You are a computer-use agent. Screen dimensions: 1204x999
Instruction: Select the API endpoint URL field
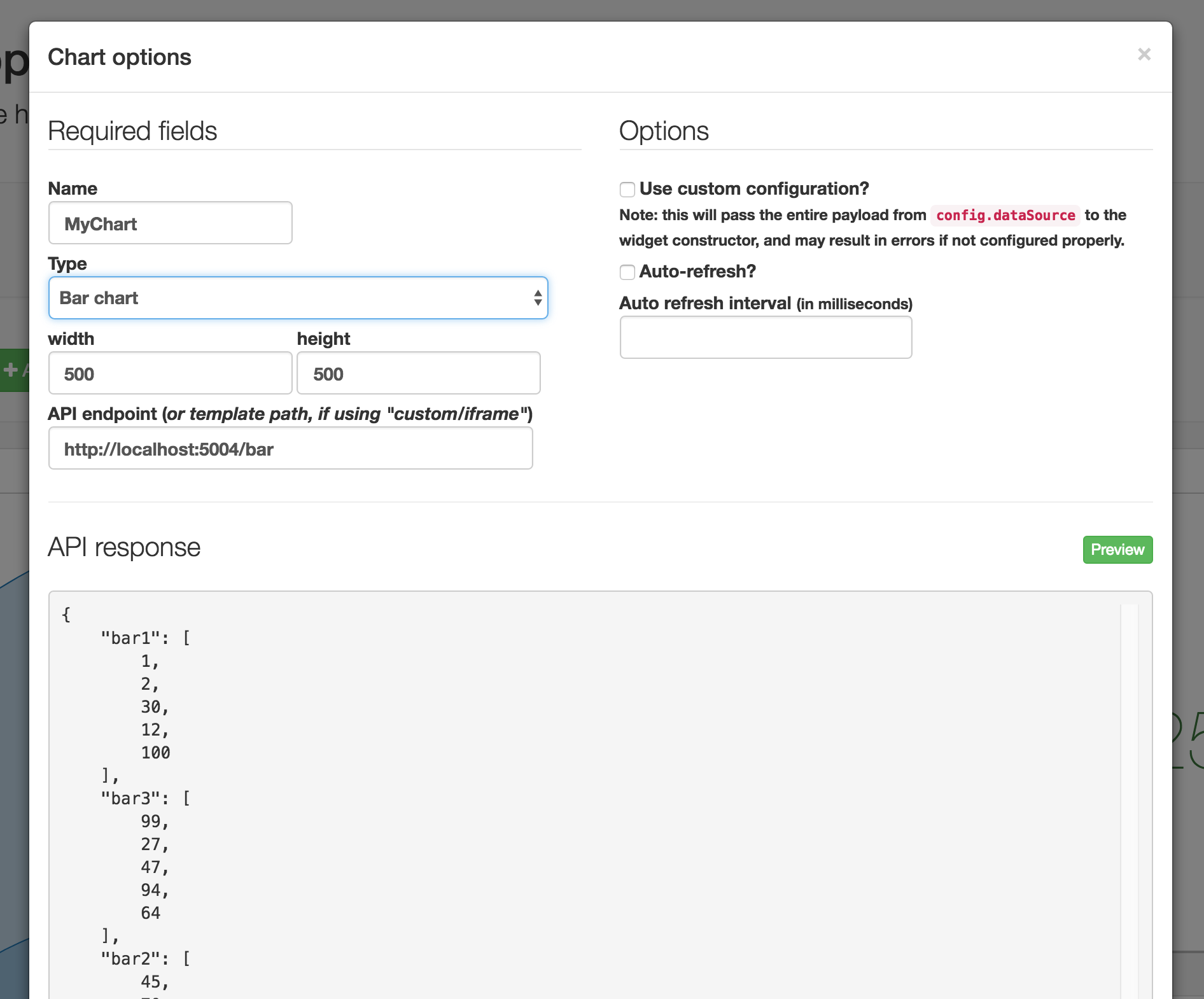tap(290, 449)
